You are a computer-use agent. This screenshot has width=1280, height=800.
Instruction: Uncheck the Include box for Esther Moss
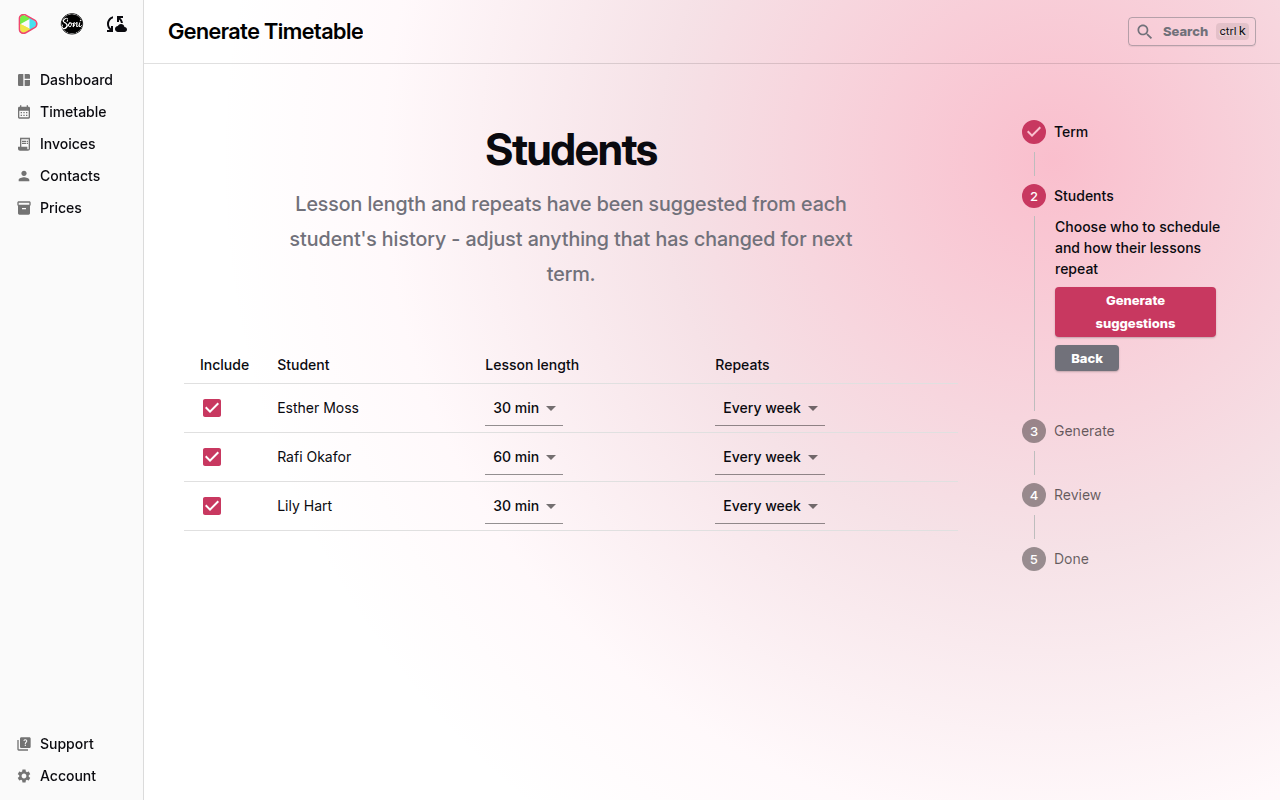click(x=212, y=408)
